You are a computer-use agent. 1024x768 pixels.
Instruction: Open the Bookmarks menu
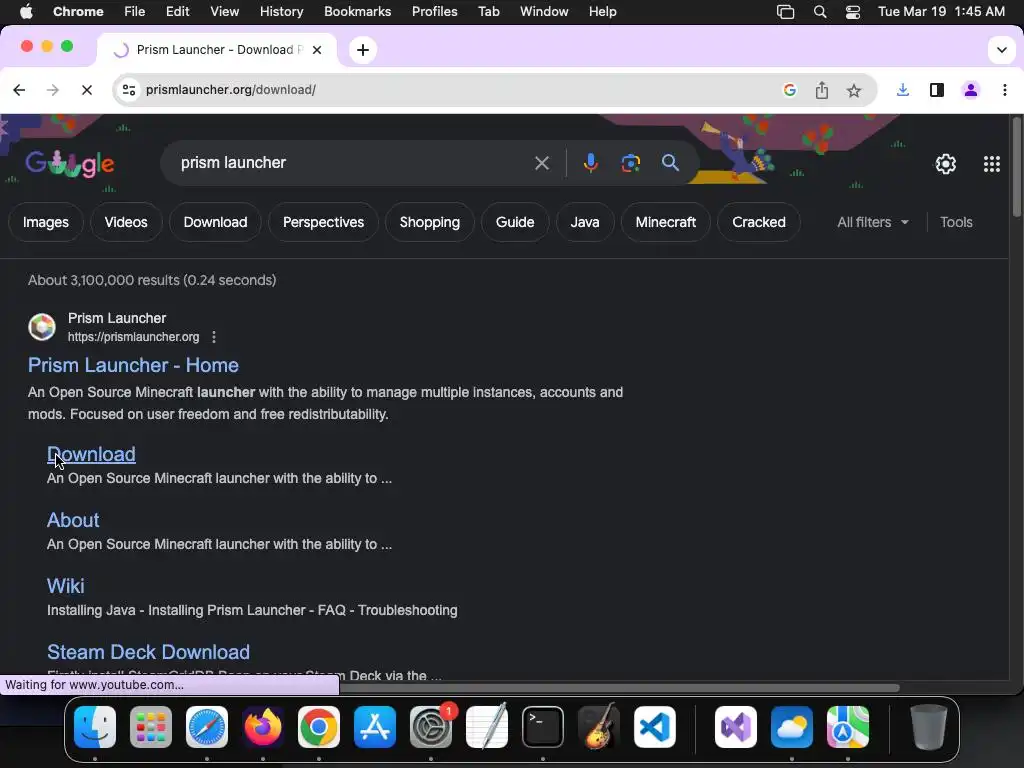click(x=357, y=12)
